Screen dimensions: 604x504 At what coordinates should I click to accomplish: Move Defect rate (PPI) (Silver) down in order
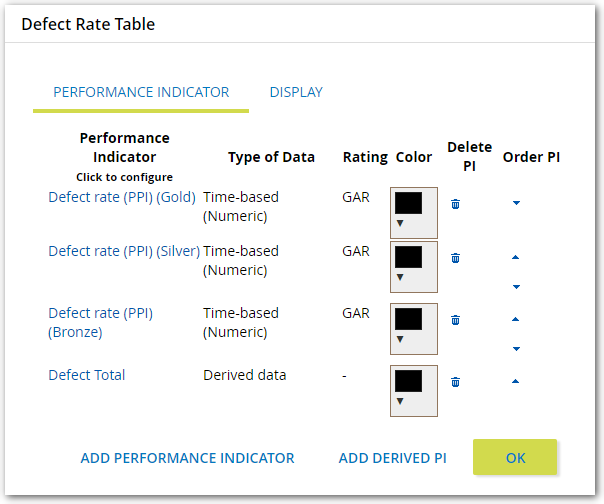pos(516,287)
